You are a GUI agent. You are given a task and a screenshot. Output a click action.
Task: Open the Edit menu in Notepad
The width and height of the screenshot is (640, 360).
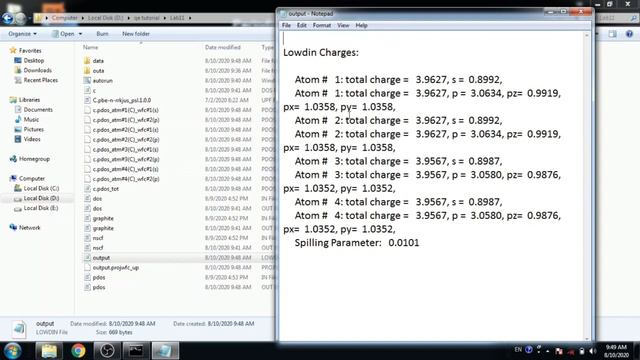pos(301,25)
